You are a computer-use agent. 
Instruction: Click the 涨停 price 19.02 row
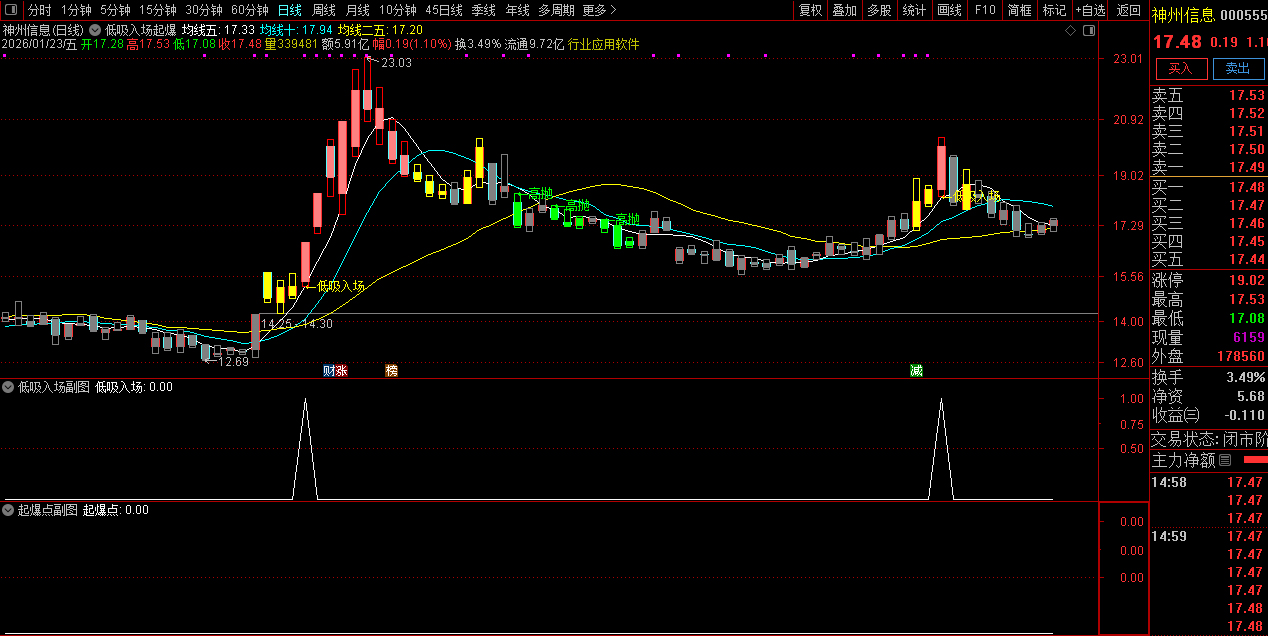click(x=1209, y=281)
